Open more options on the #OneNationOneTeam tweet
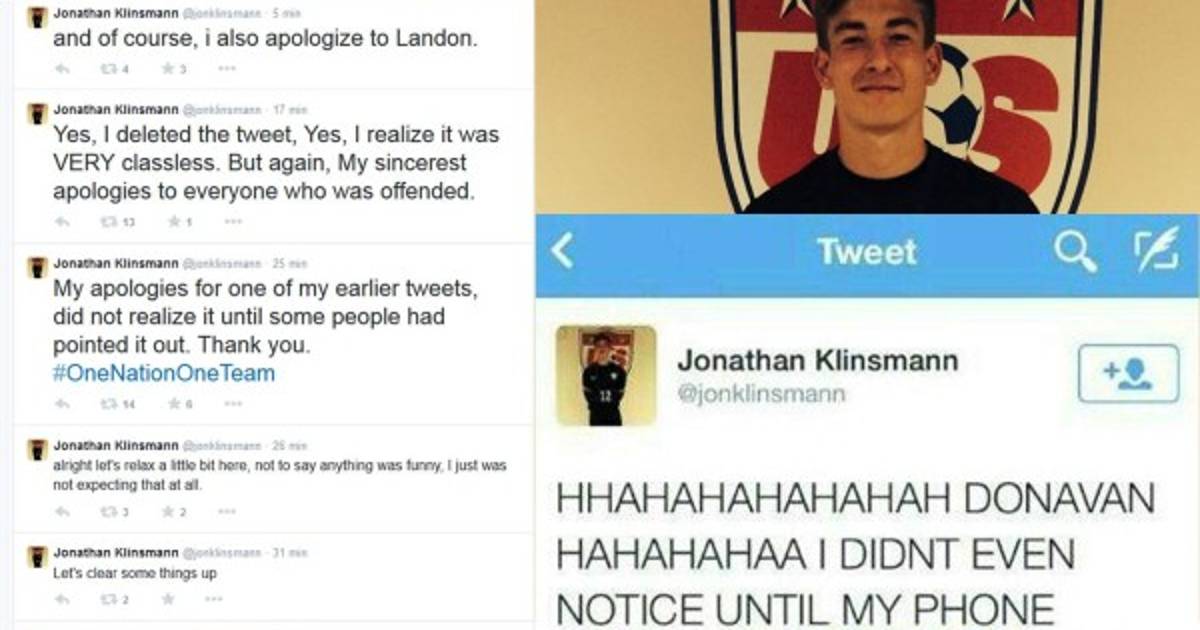The image size is (1200, 630). click(x=232, y=404)
